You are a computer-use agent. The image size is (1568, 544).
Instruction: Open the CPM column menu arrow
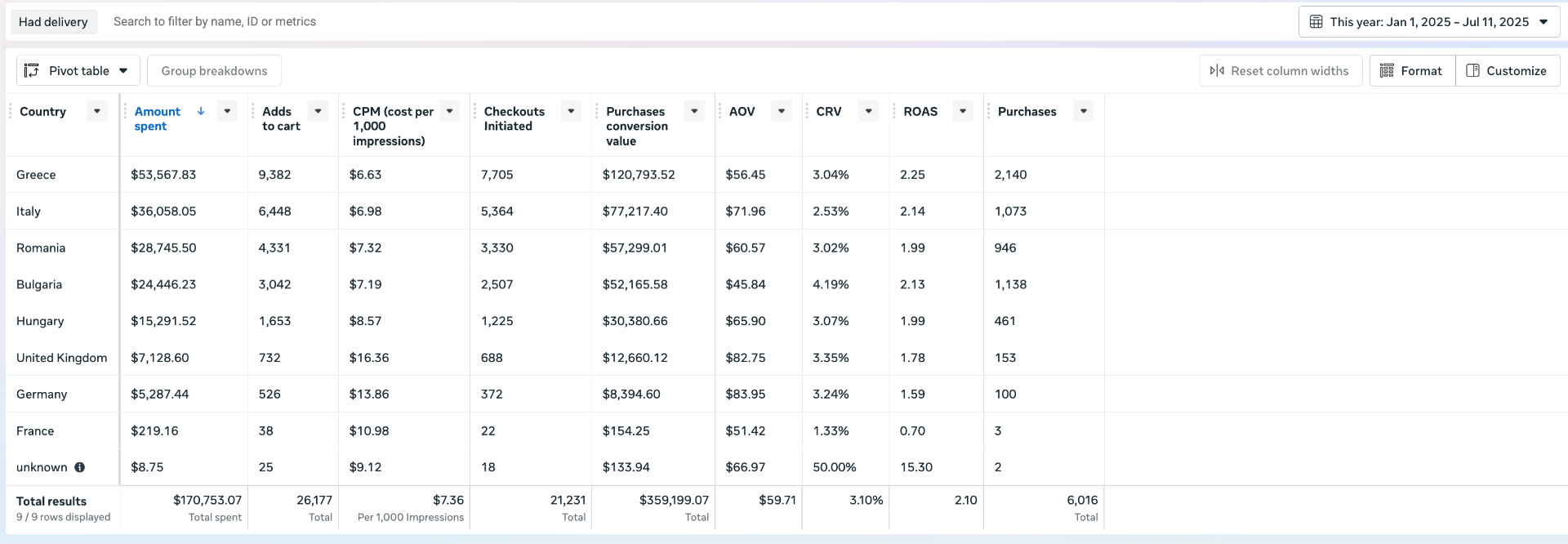pyautogui.click(x=450, y=111)
